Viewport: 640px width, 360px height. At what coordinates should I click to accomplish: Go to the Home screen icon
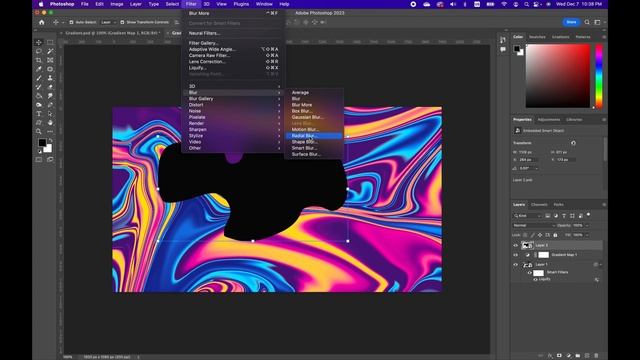(x=41, y=22)
